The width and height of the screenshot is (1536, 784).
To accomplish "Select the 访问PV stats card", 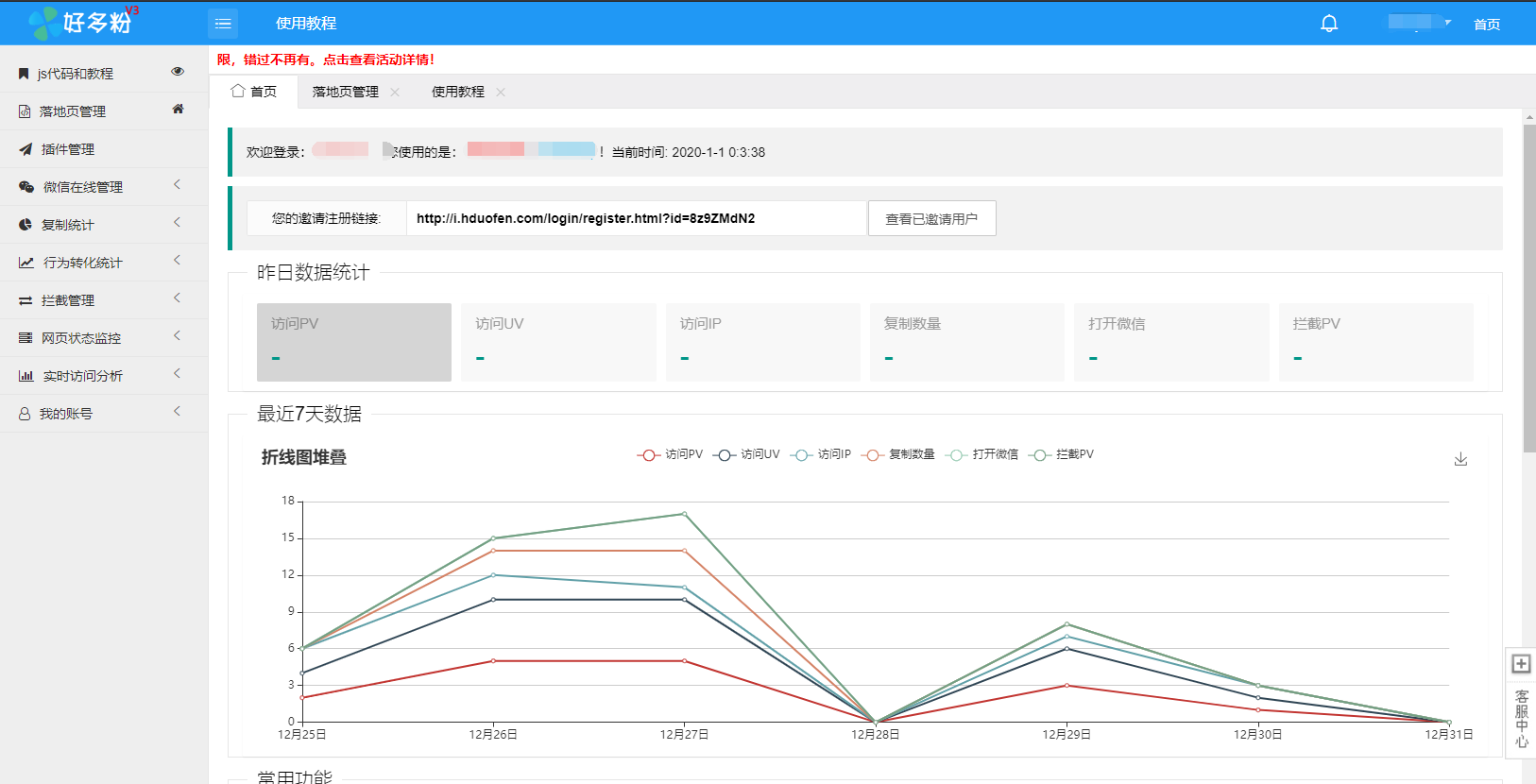I will [x=354, y=342].
